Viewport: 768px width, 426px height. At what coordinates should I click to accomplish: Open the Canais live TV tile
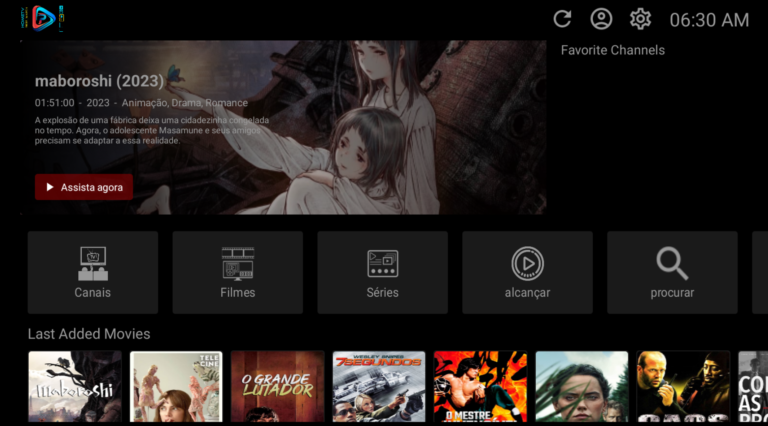click(x=93, y=272)
